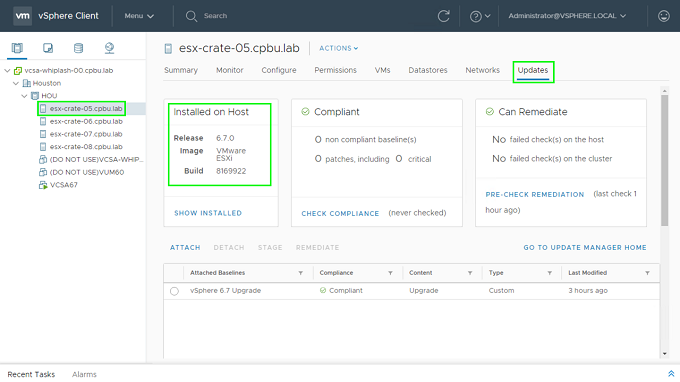Filter the Attached Baselines column

click(301, 273)
